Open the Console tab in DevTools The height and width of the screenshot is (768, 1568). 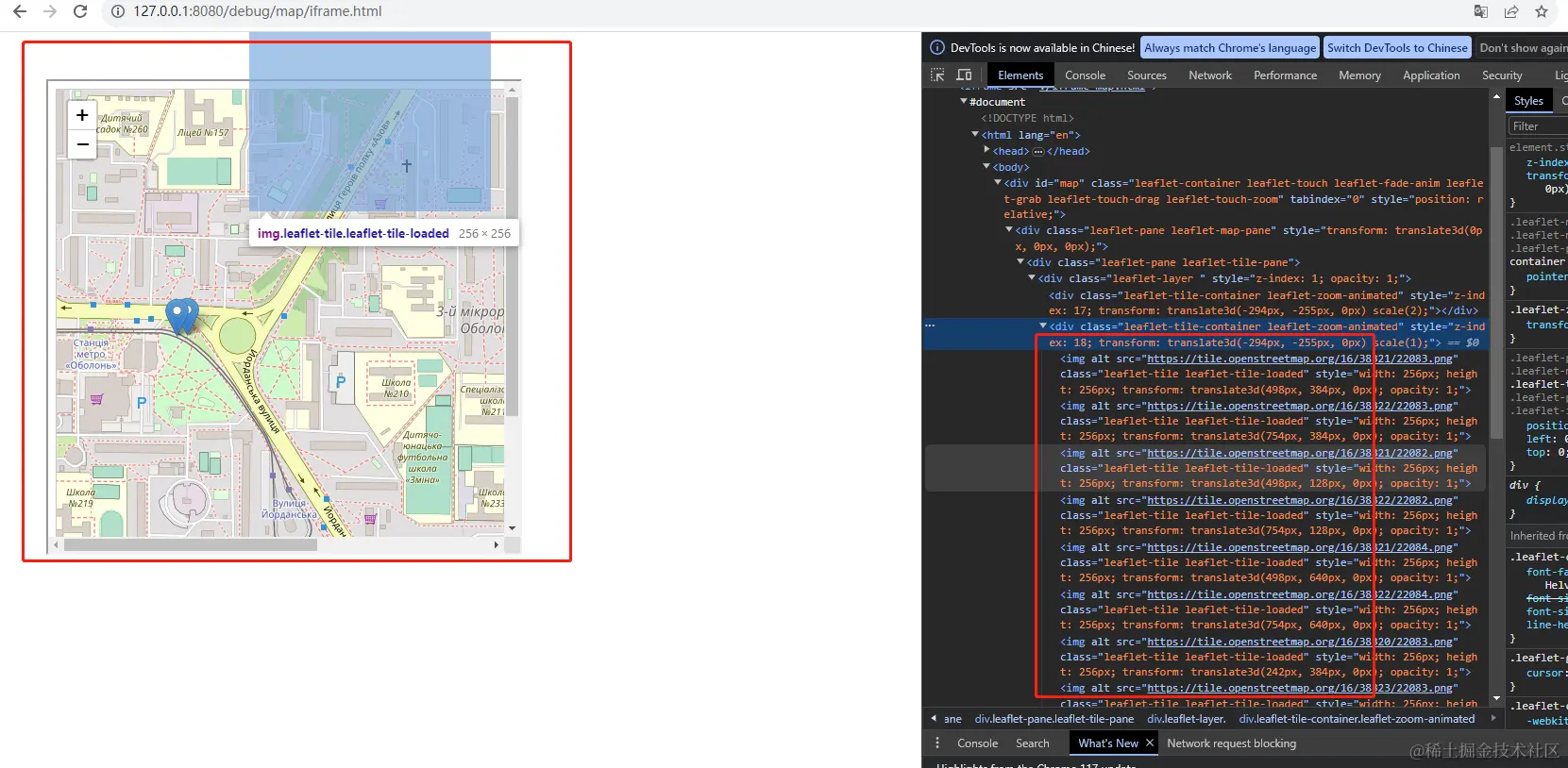click(x=1086, y=75)
